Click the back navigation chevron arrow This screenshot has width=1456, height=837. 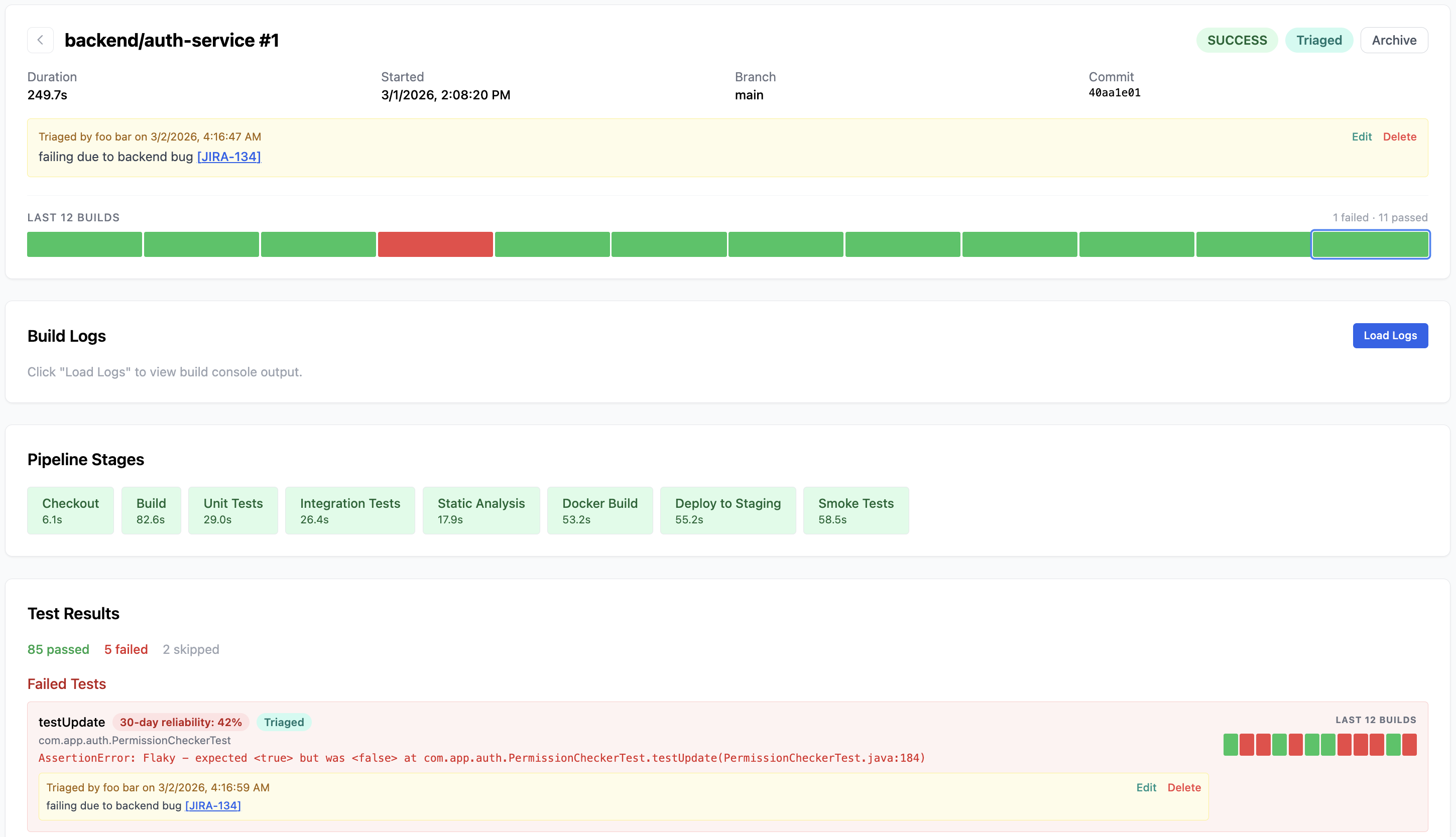40,40
